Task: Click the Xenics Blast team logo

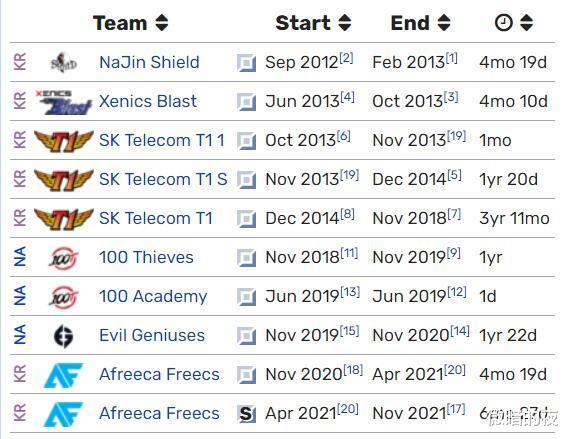Action: pos(64,102)
